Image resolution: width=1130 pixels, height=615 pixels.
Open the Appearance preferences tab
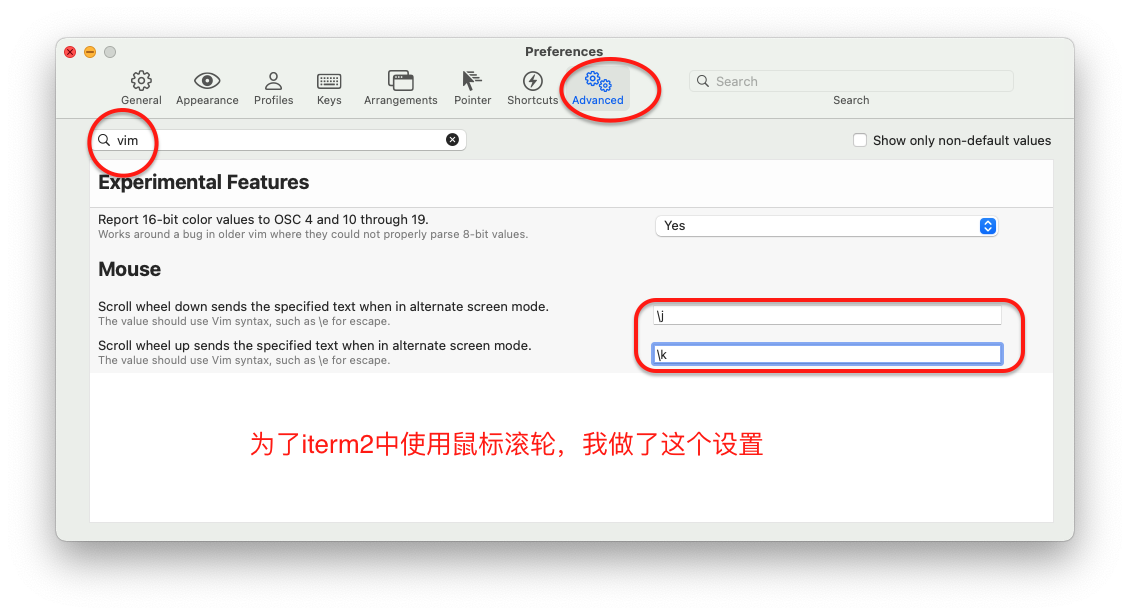click(207, 89)
